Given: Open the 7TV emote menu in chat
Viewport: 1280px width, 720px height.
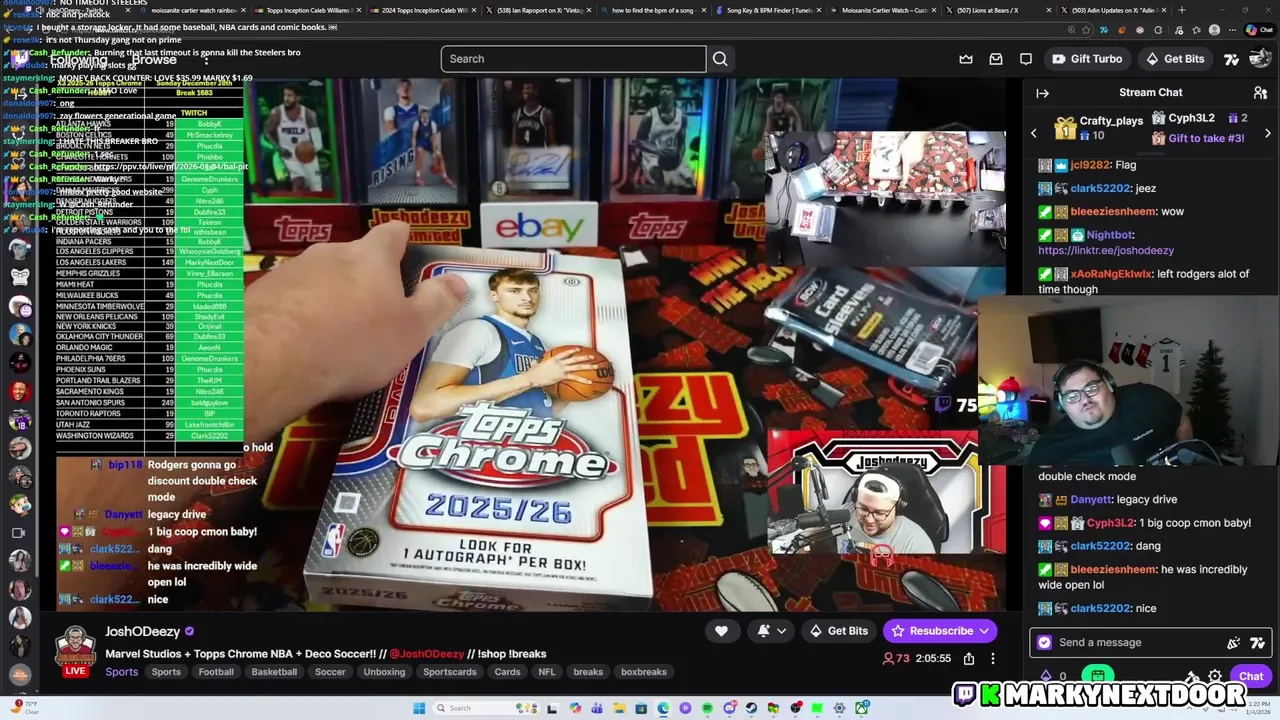Looking at the screenshot, I should coord(1257,643).
